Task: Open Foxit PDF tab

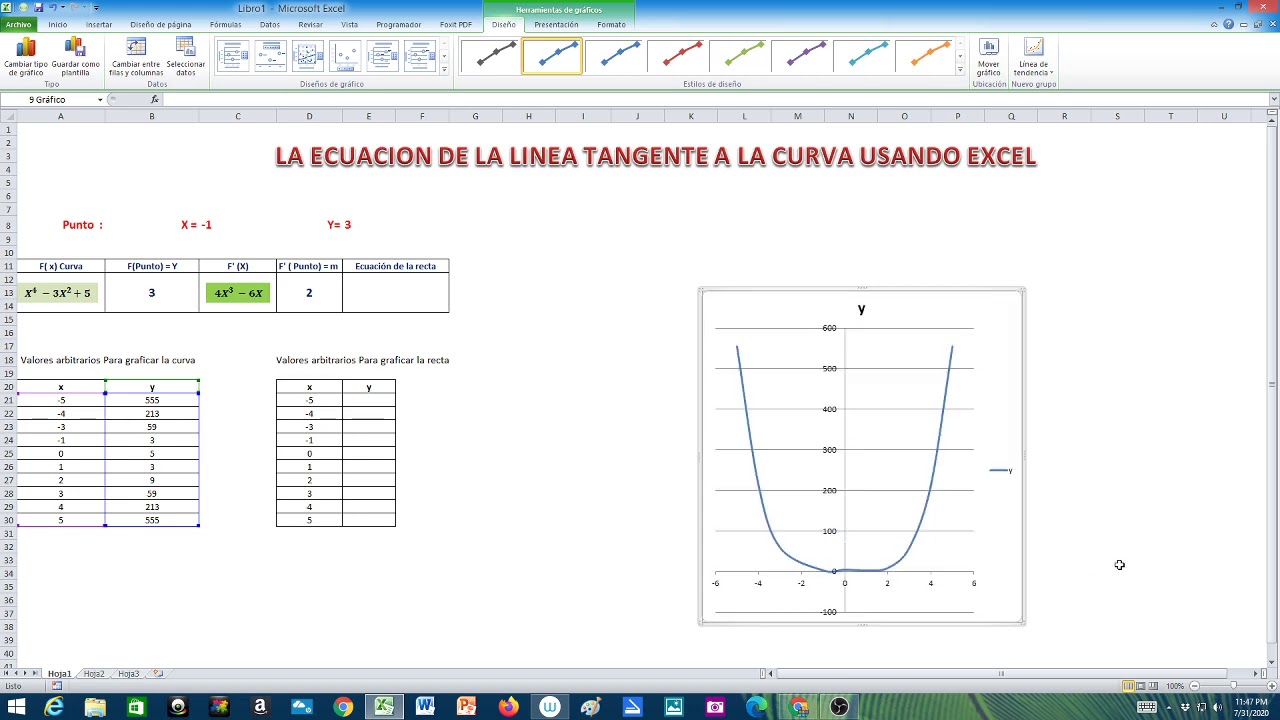Action: 456,24
